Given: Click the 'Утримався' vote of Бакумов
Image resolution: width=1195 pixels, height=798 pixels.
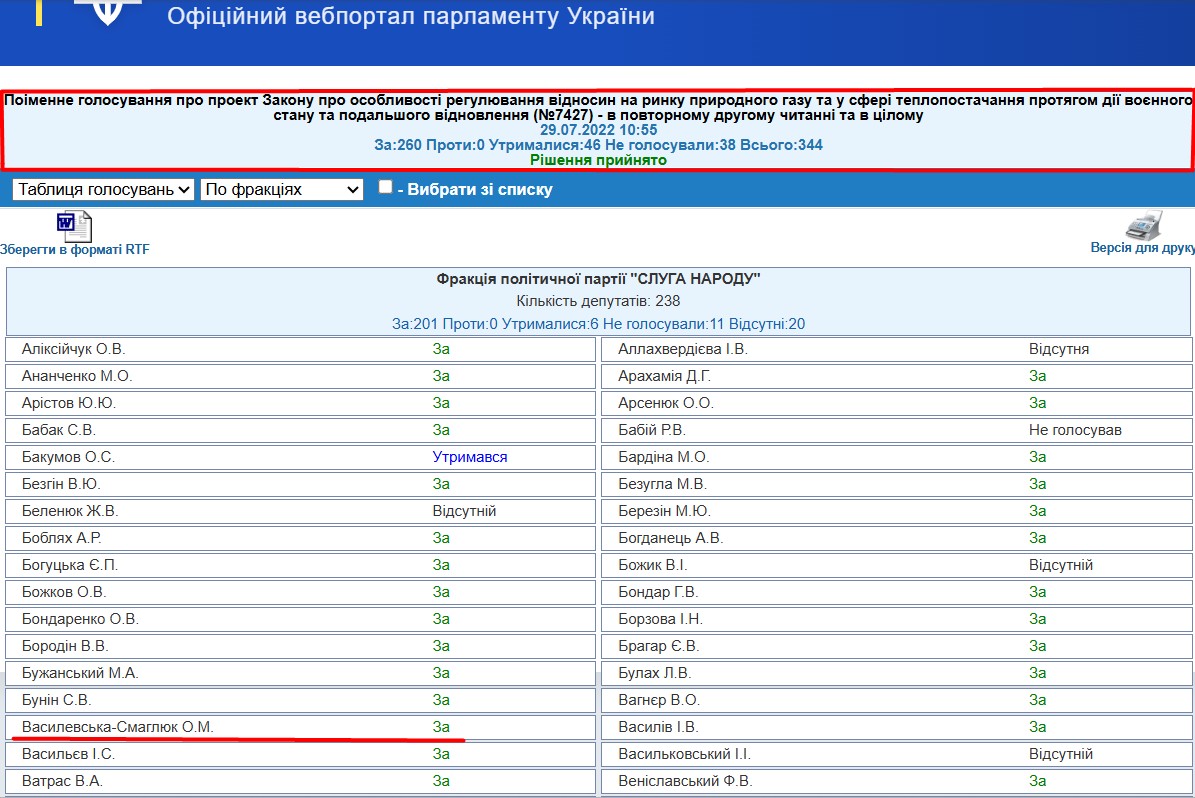Looking at the screenshot, I should pos(469,457).
